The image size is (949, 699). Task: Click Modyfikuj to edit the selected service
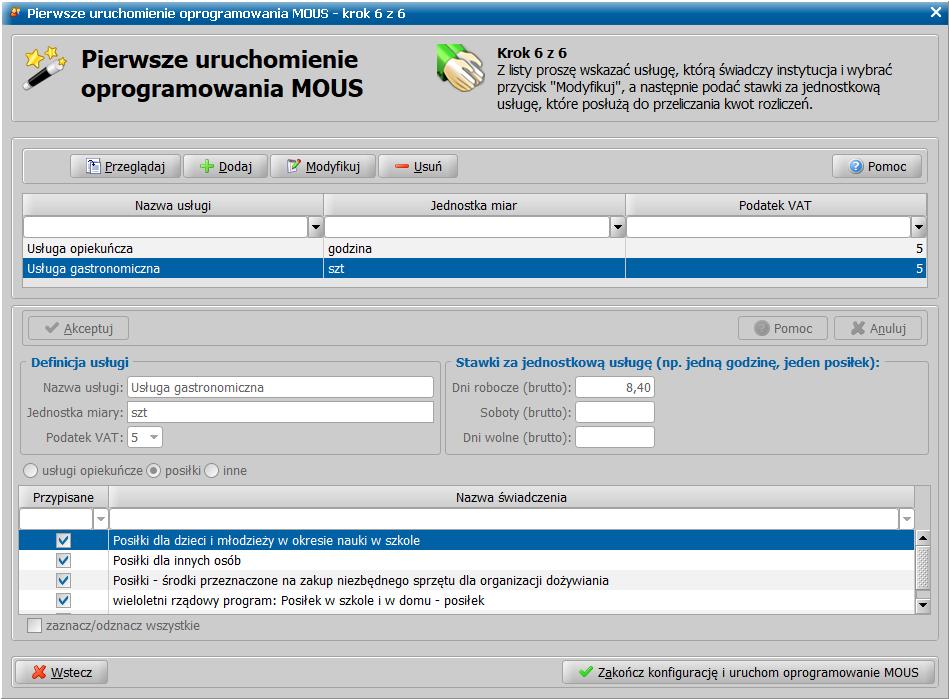tap(323, 166)
